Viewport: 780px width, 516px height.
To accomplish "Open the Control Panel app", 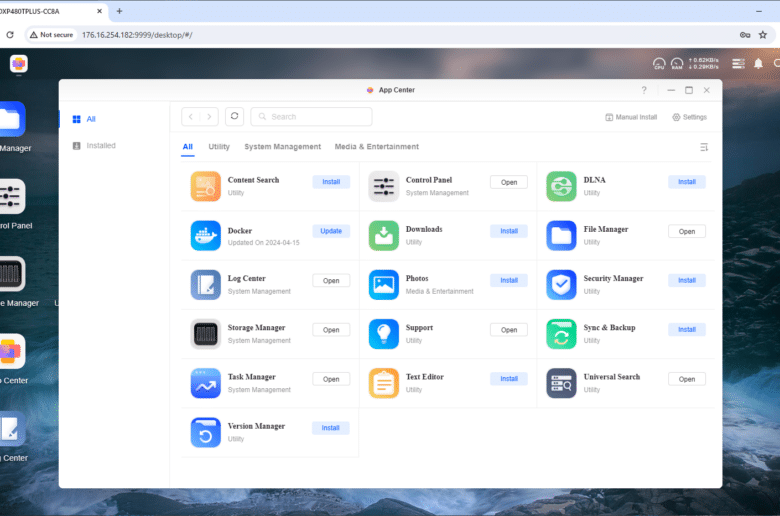I will coord(509,182).
